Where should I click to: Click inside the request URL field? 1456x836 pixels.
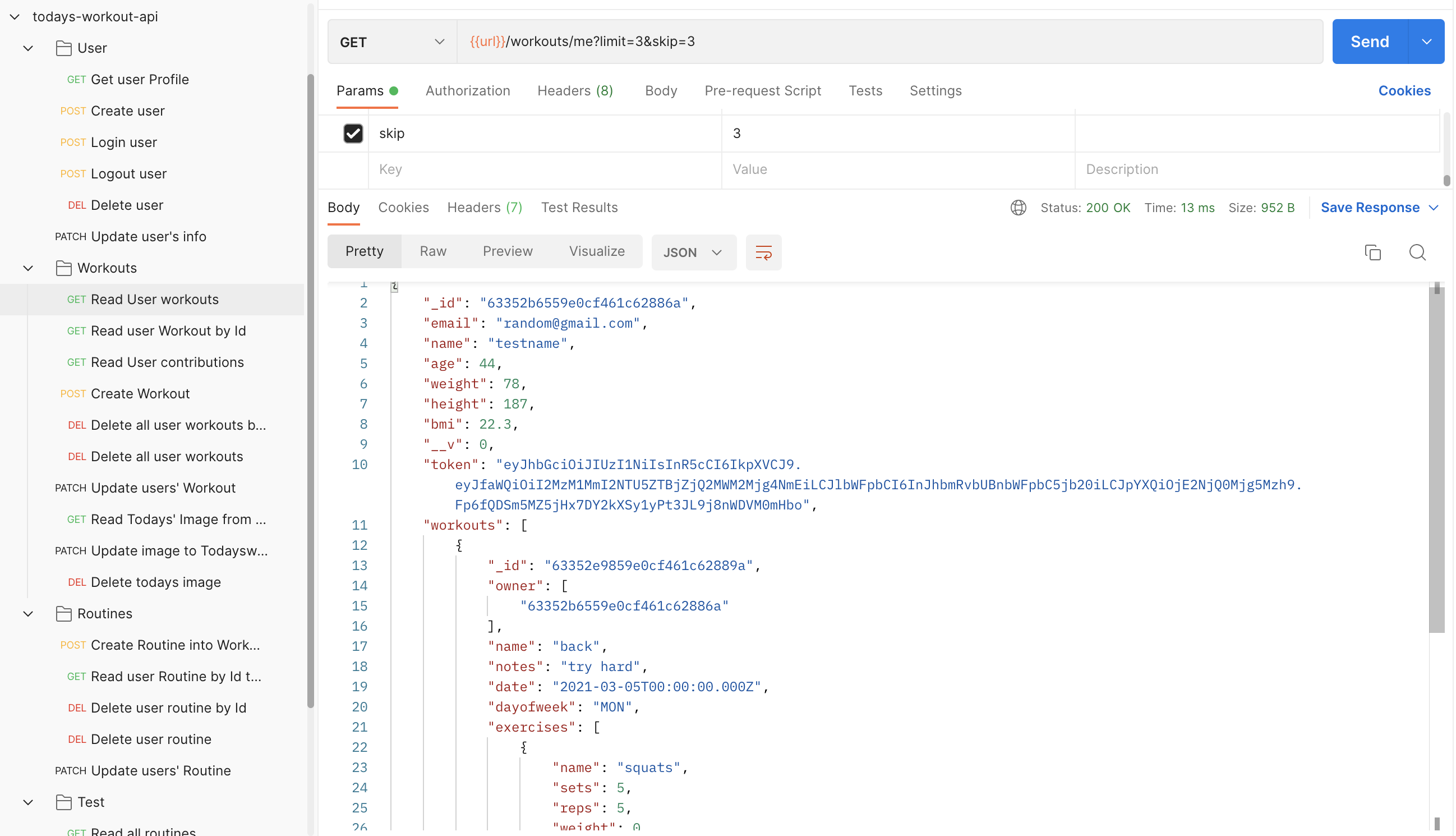point(804,42)
